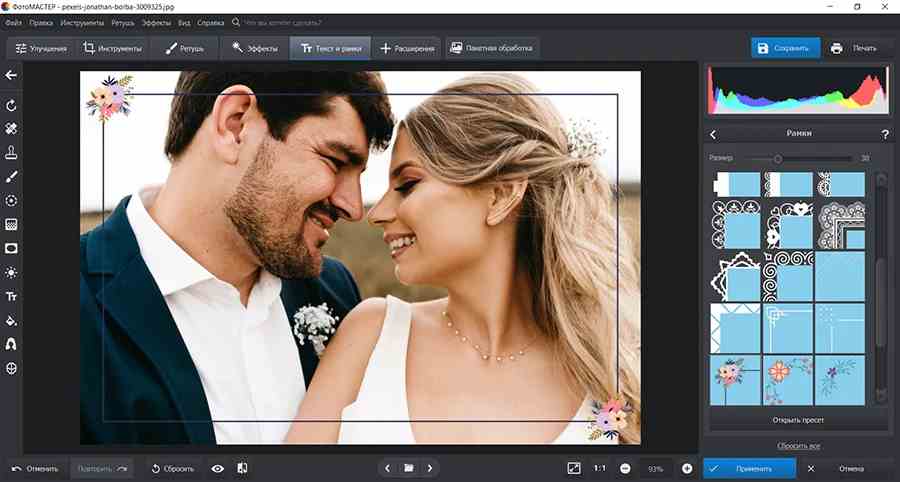The height and width of the screenshot is (482, 900).
Task: Go to the next photo arrow
Action: tap(430, 468)
